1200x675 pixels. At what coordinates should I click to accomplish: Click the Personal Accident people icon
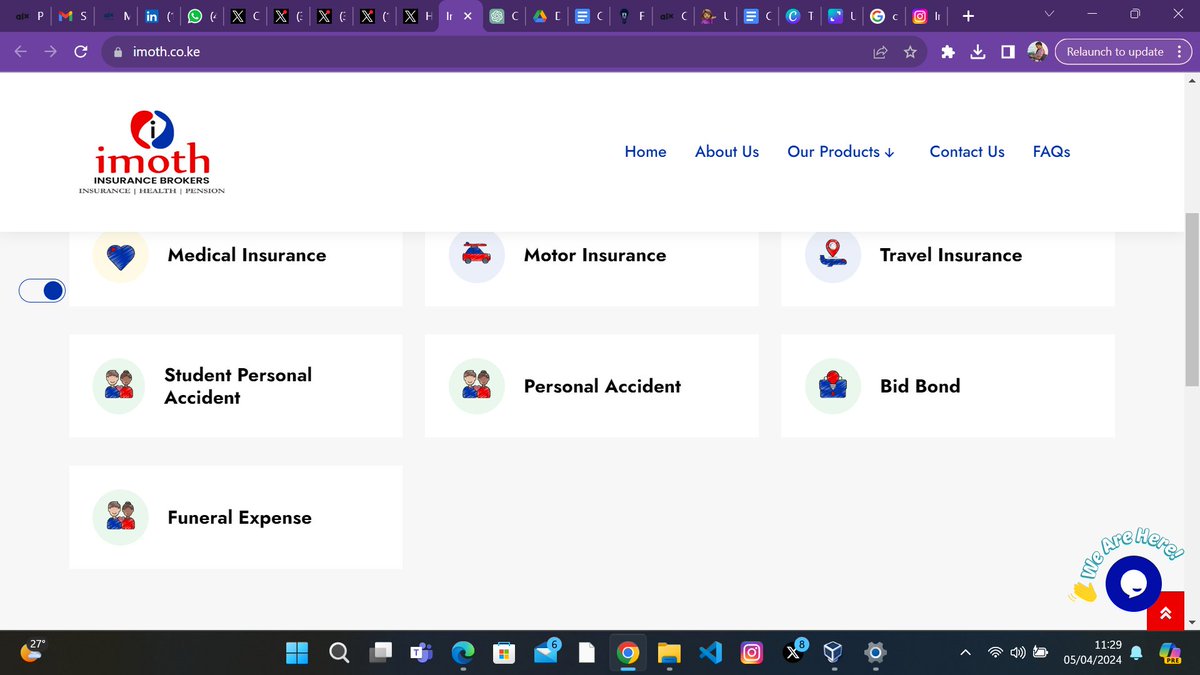click(x=477, y=386)
